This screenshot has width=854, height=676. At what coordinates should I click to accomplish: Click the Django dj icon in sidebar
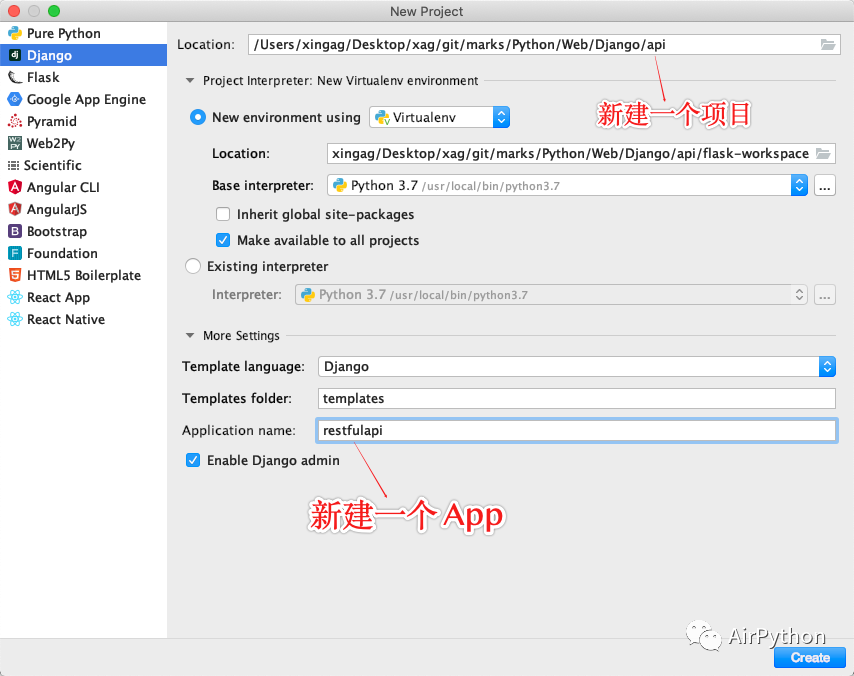coord(15,55)
